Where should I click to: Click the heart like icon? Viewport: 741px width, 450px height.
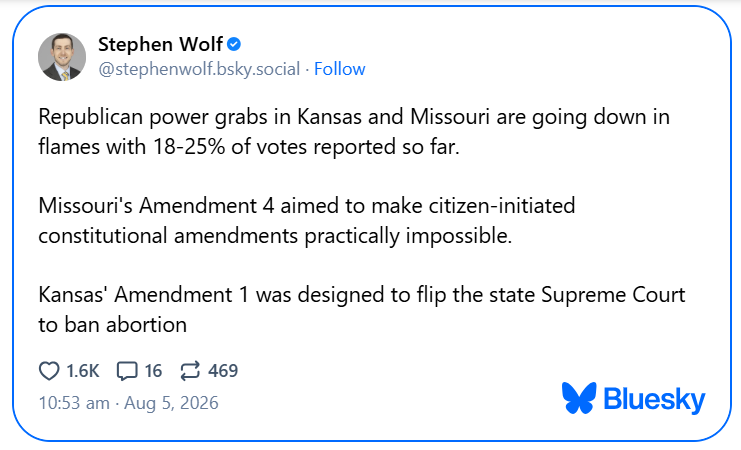(x=49, y=371)
